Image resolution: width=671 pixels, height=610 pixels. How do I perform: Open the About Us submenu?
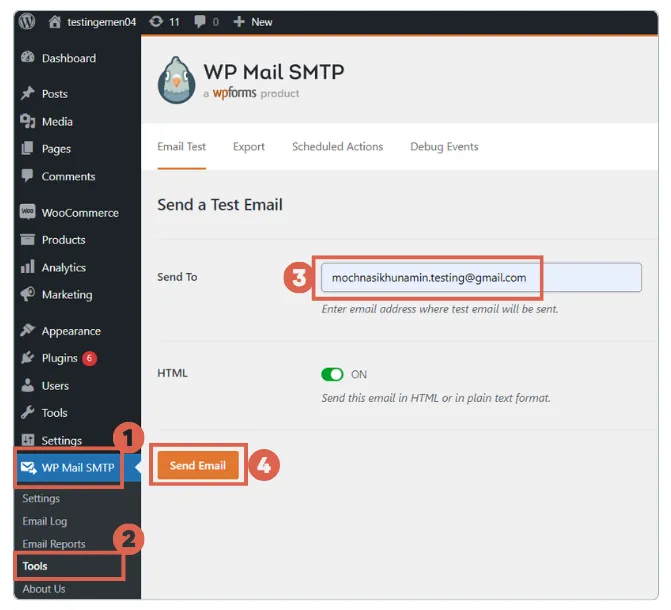(x=44, y=589)
